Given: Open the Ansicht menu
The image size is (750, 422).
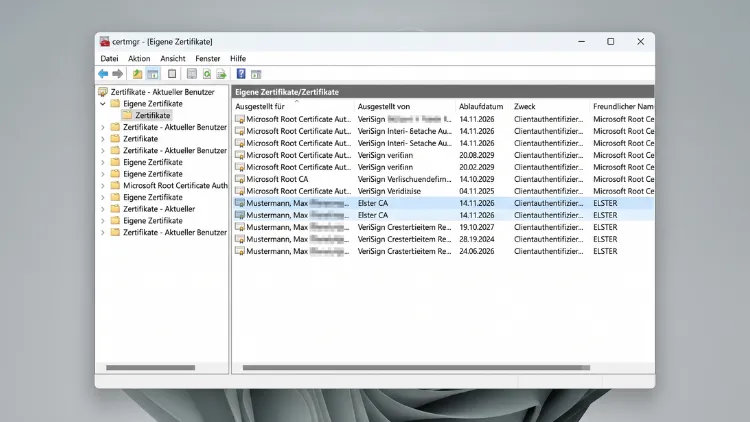Looking at the screenshot, I should click(x=173, y=58).
